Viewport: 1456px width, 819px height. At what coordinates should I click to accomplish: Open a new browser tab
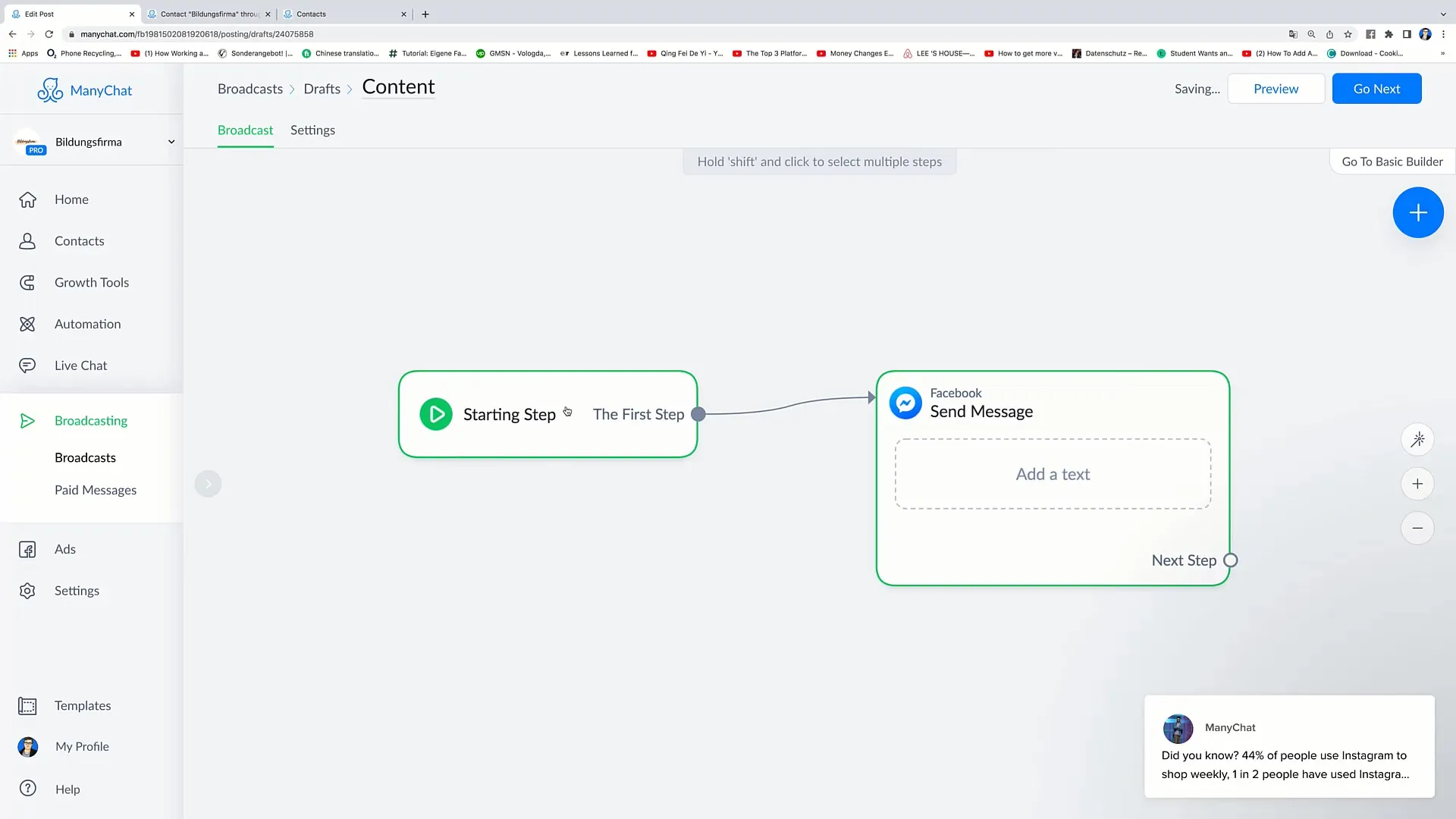click(425, 14)
